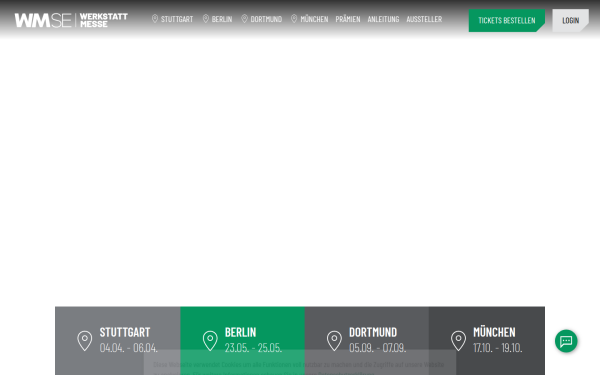Select the Stuttgart 04.04. - 06.04. card title
Screen dimensions: 600x375
(125, 332)
